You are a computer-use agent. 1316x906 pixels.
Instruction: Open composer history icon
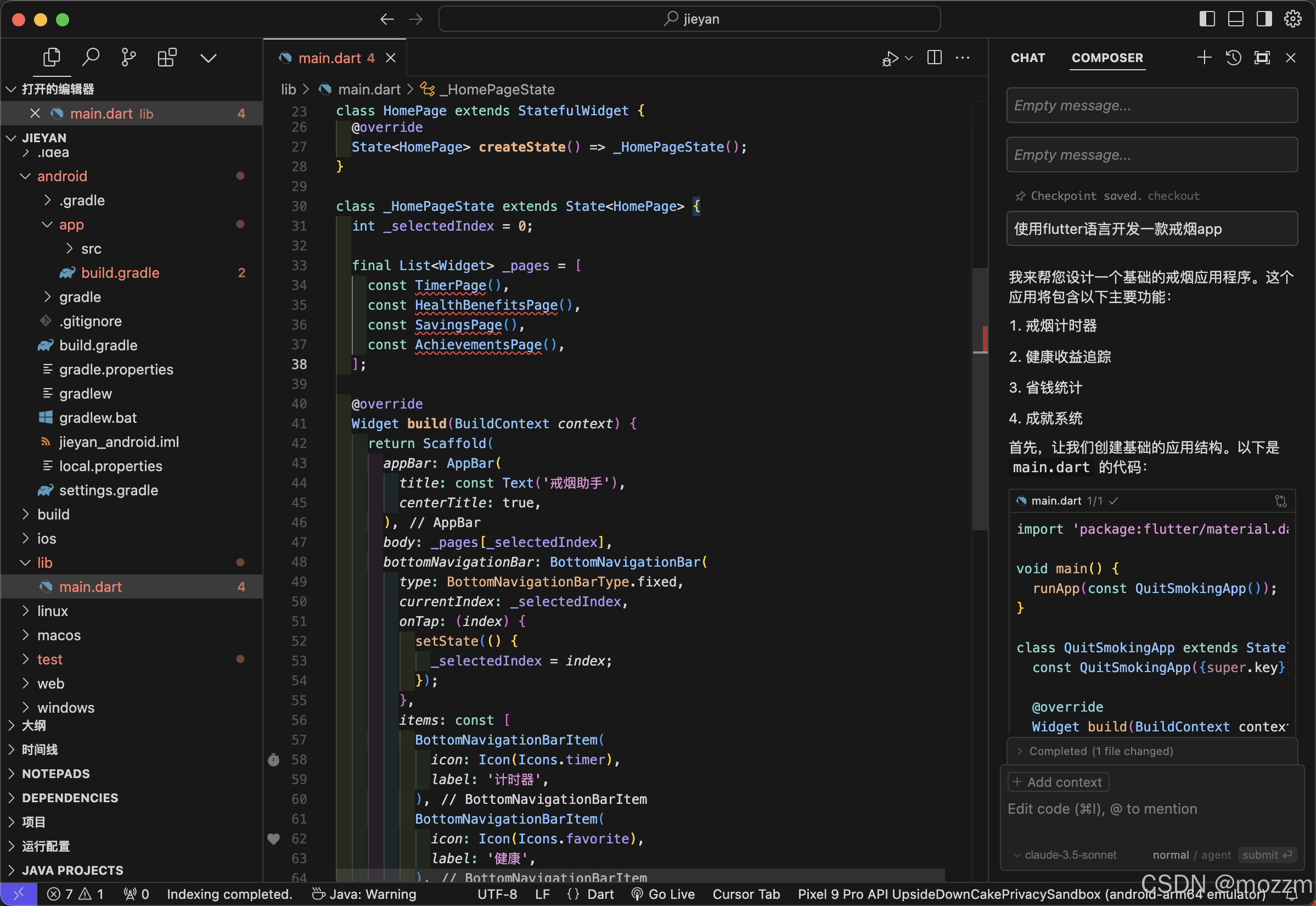click(1233, 57)
